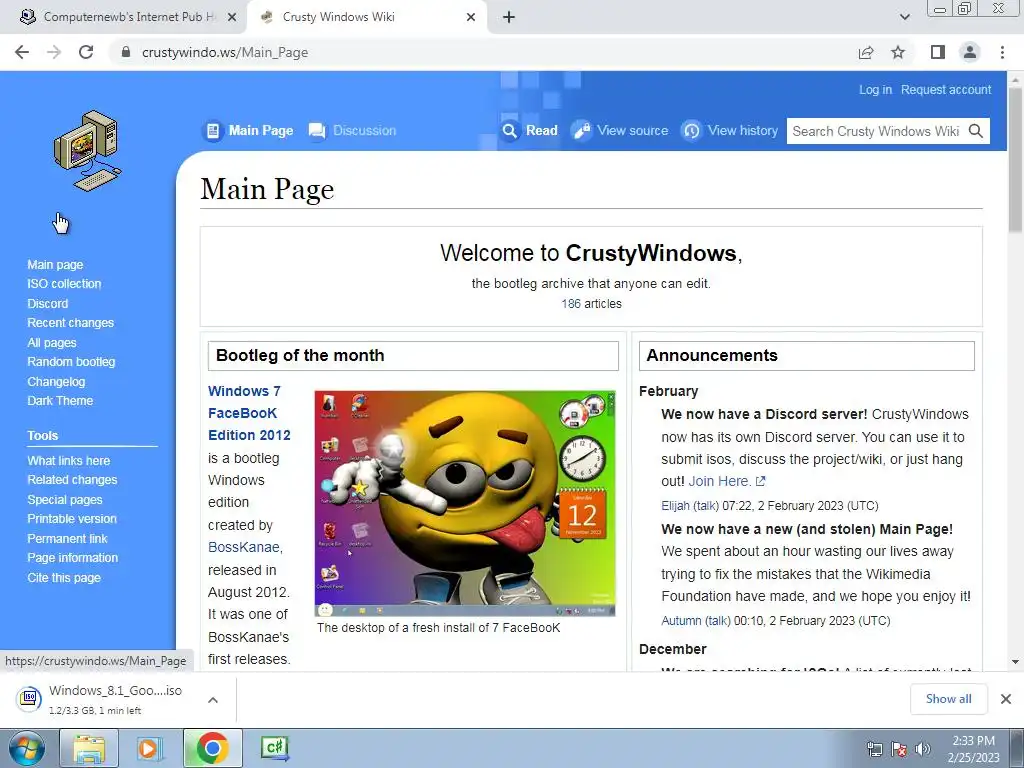Switch to Dark Theme from sidebar
The width and height of the screenshot is (1024, 768).
tap(60, 401)
